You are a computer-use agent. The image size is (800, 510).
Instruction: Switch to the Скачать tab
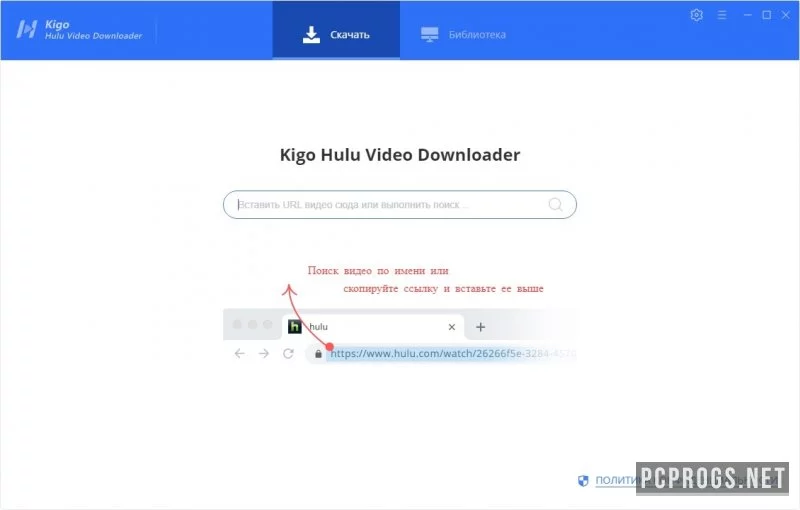[336, 31]
